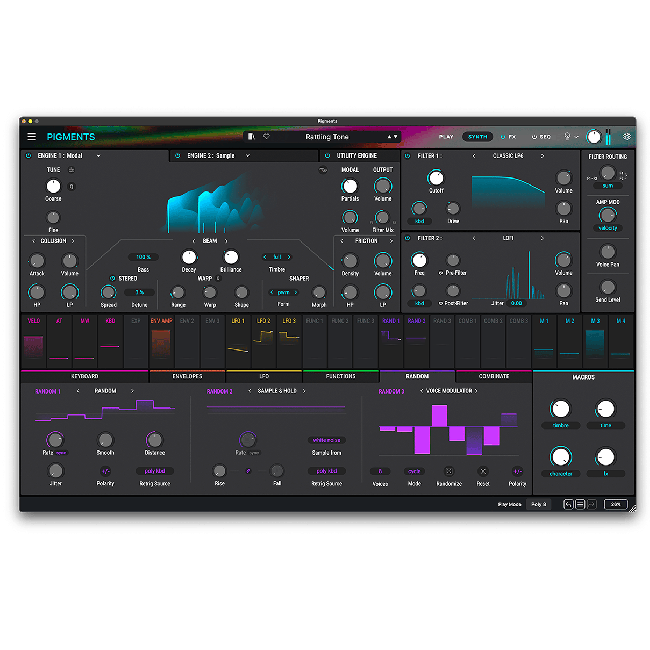Open the Sample from white noise dropdown
This screenshot has width=650, height=650.
[327, 440]
